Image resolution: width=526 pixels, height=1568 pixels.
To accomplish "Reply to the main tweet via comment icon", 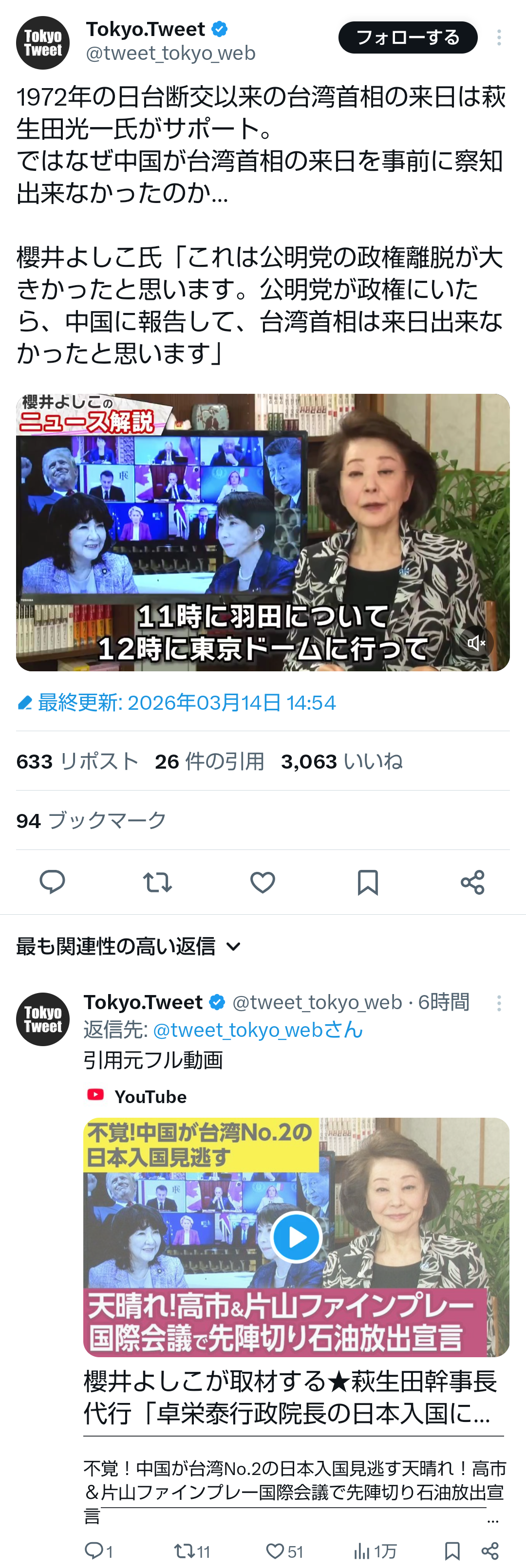I will (x=53, y=882).
